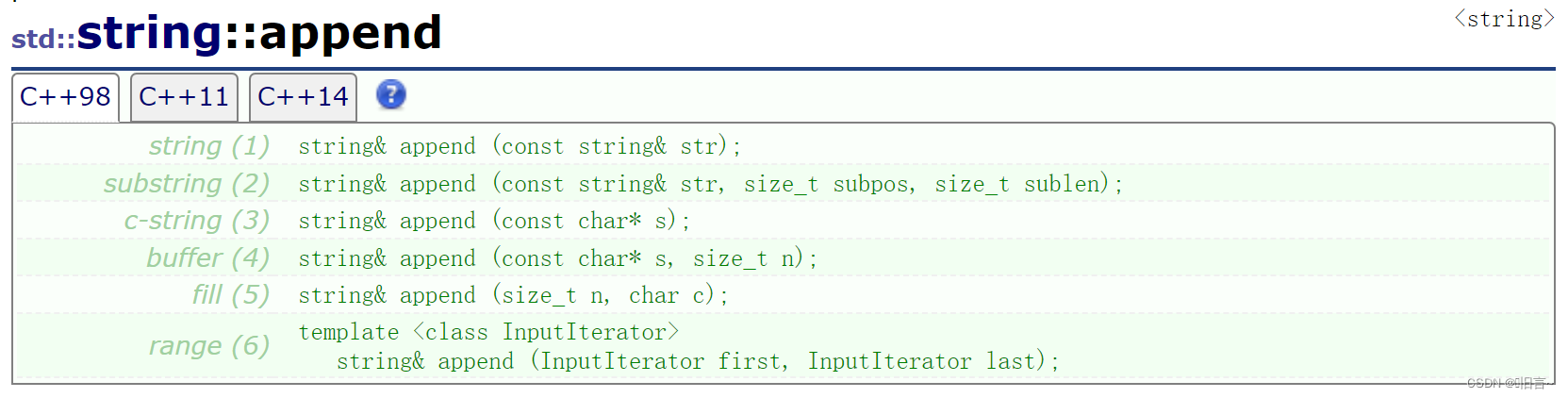This screenshot has height=398, width=1568.
Task: Select the substring (2) overload label
Action: click(187, 183)
